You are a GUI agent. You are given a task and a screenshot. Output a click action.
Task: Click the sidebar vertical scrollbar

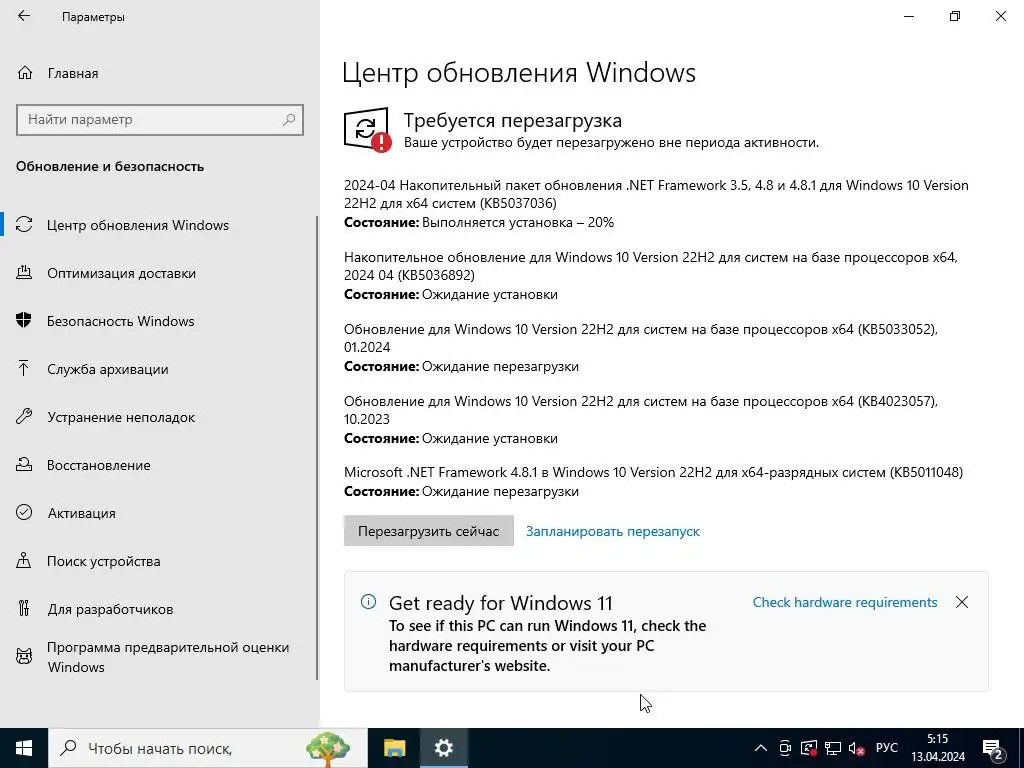[x=317, y=447]
